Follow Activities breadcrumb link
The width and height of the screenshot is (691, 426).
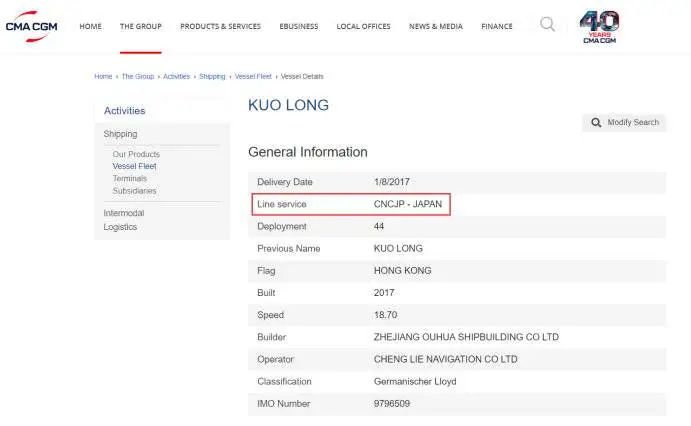(x=176, y=76)
